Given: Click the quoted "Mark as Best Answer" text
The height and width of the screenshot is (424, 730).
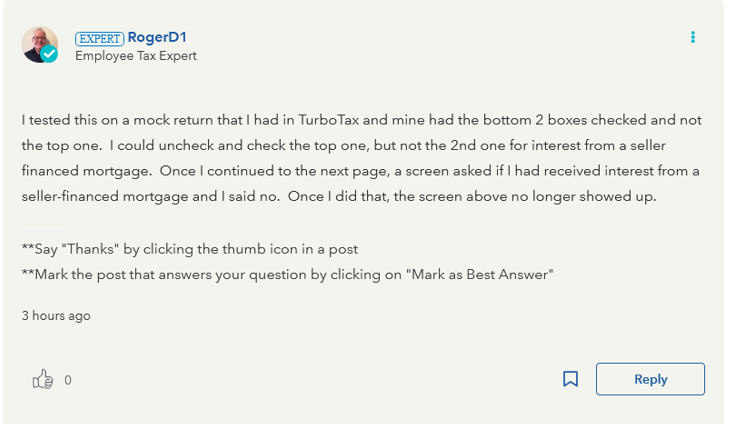Looking at the screenshot, I should pyautogui.click(x=479, y=274).
